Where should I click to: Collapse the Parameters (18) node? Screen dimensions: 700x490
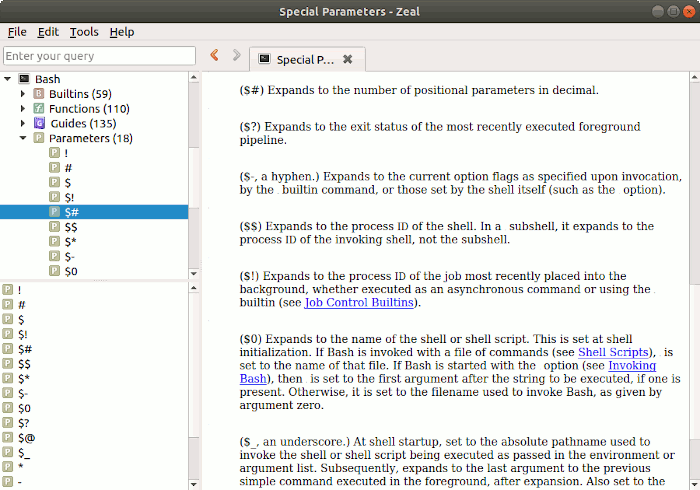click(23, 138)
